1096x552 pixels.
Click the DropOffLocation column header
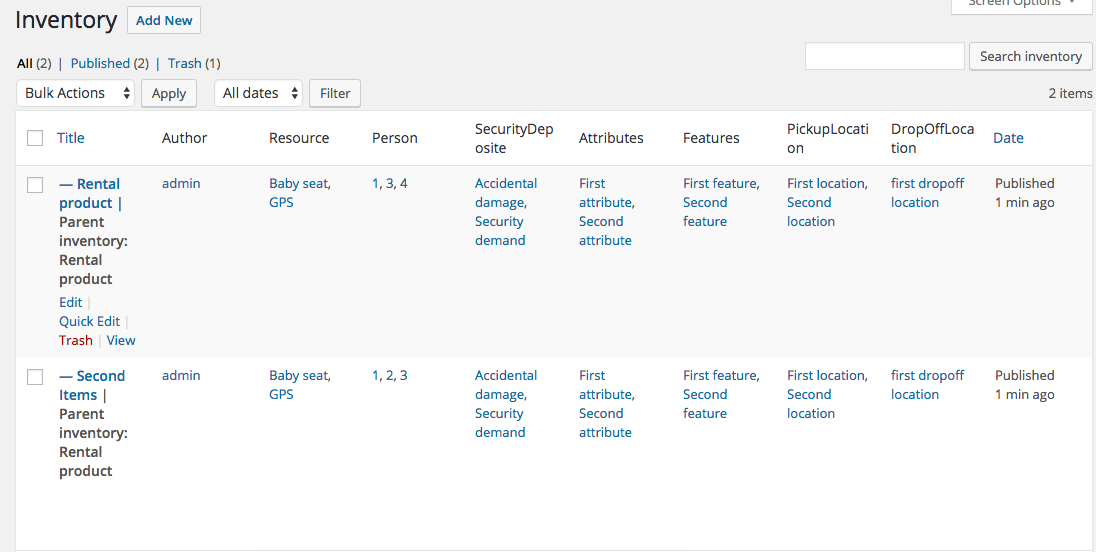point(932,138)
